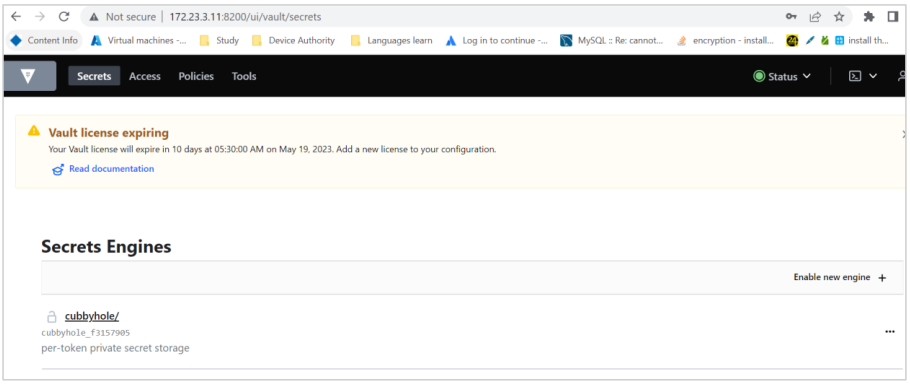This screenshot has height=384, width=910.
Task: Click the green bookmark icon
Action: [x=824, y=41]
